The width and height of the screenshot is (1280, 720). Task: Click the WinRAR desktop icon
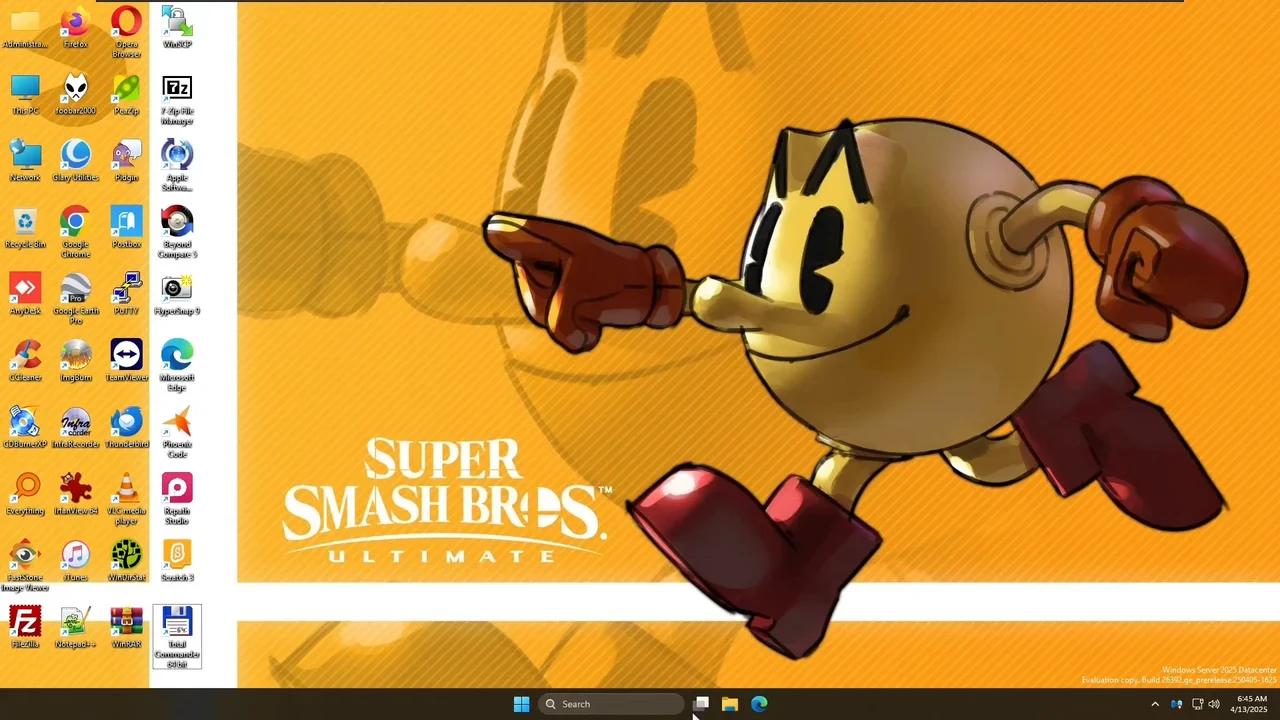point(126,624)
